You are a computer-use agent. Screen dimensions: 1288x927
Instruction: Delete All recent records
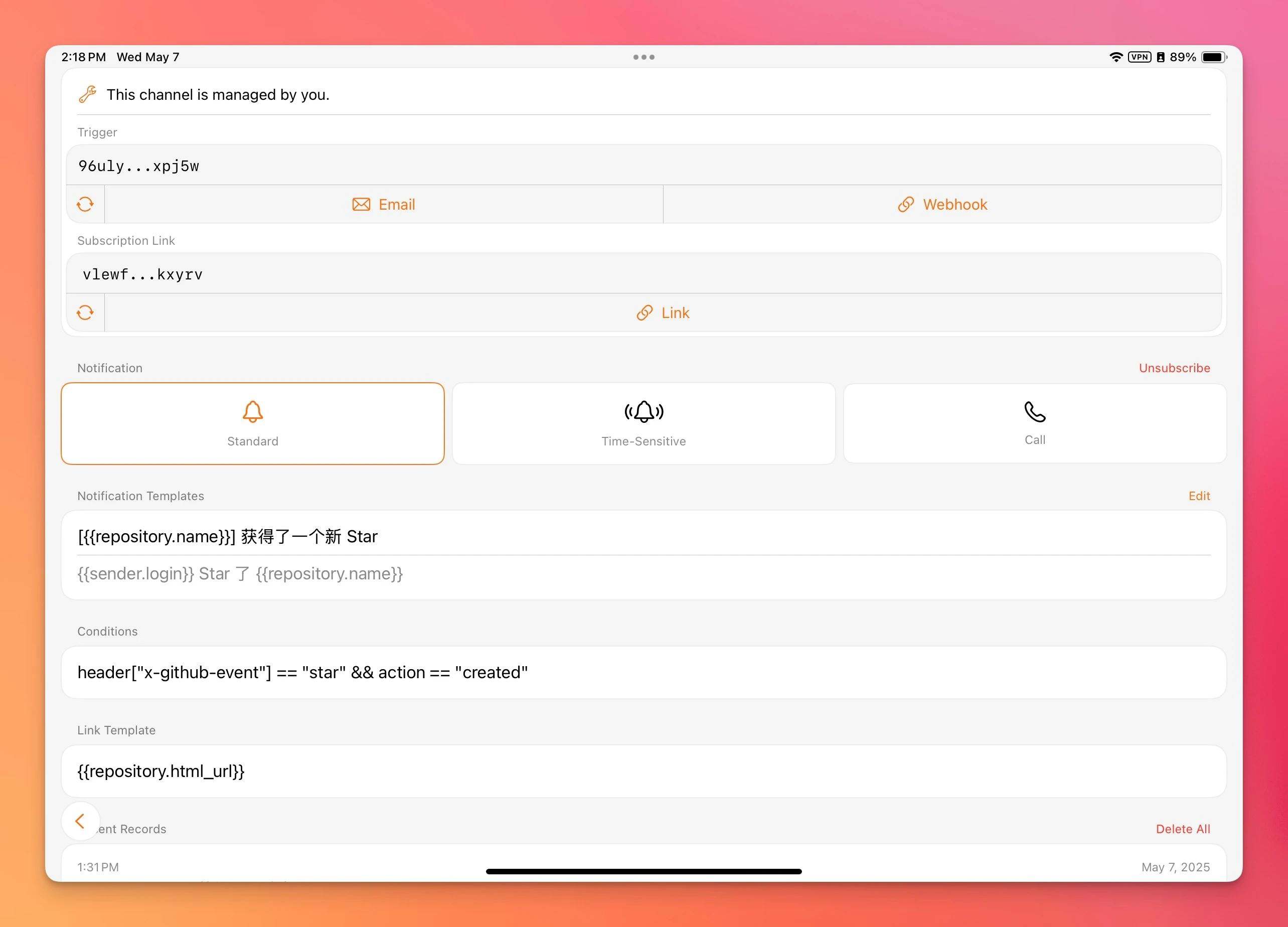click(x=1182, y=829)
